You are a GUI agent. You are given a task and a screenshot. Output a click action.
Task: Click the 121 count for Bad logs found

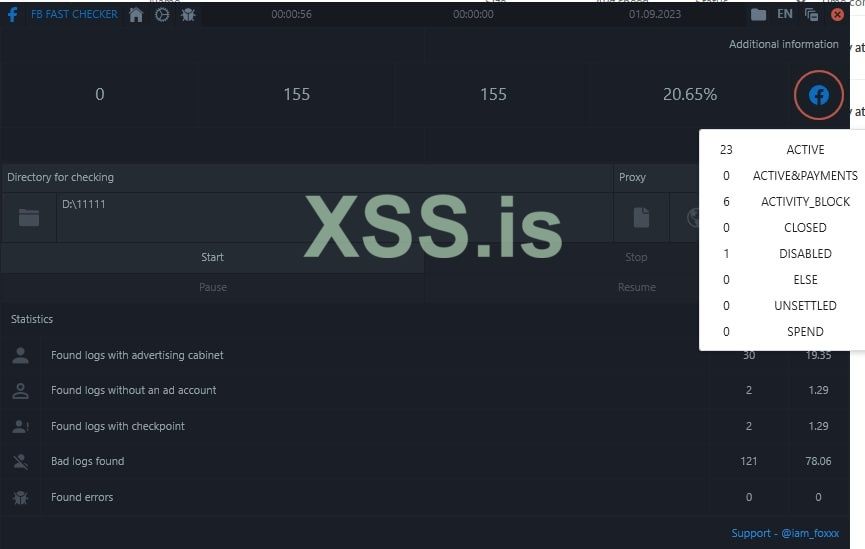click(x=748, y=461)
